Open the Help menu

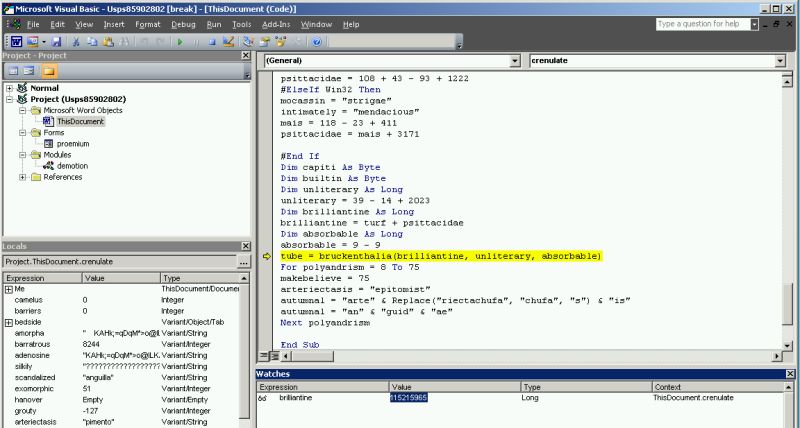pyautogui.click(x=351, y=24)
